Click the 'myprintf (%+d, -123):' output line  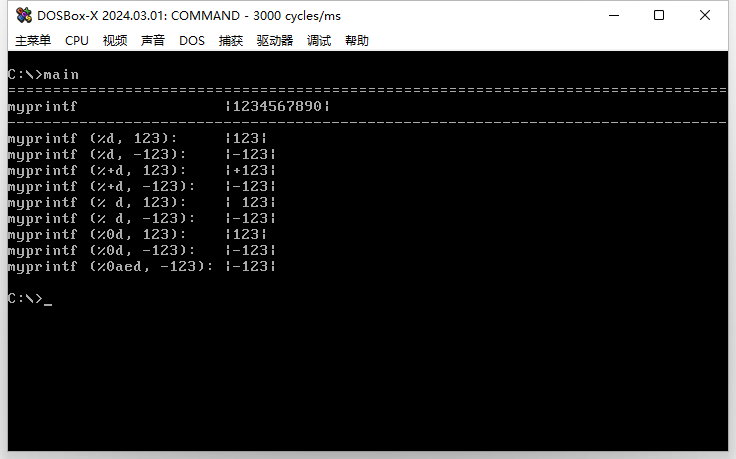click(142, 186)
